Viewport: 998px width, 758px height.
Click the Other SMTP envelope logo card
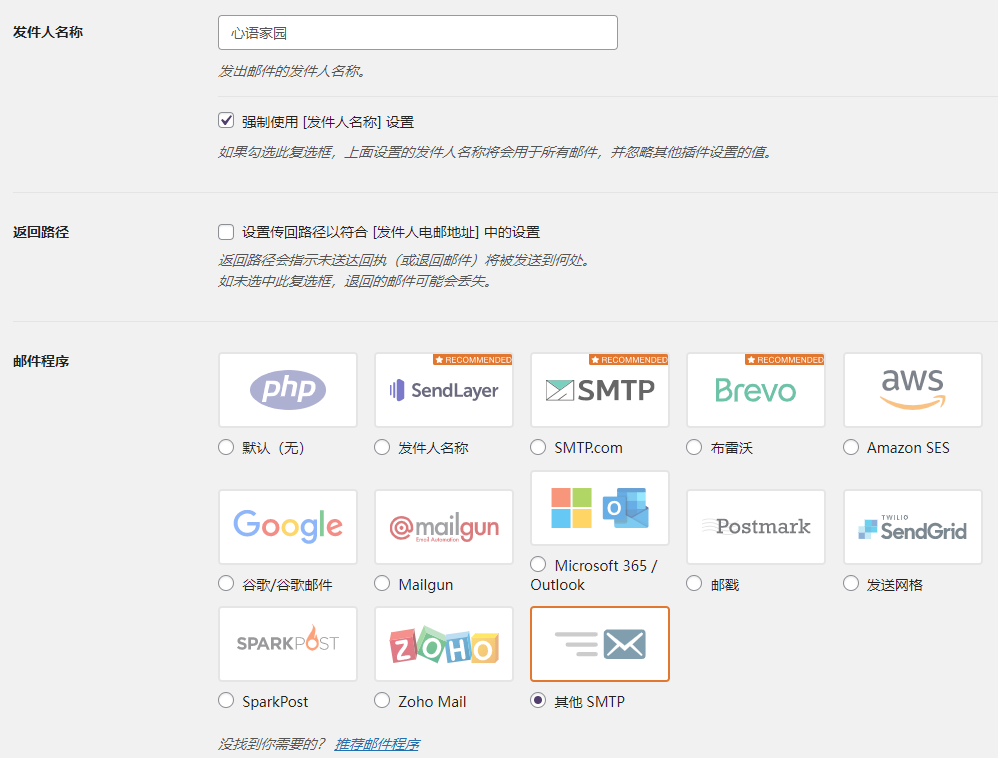pos(600,644)
